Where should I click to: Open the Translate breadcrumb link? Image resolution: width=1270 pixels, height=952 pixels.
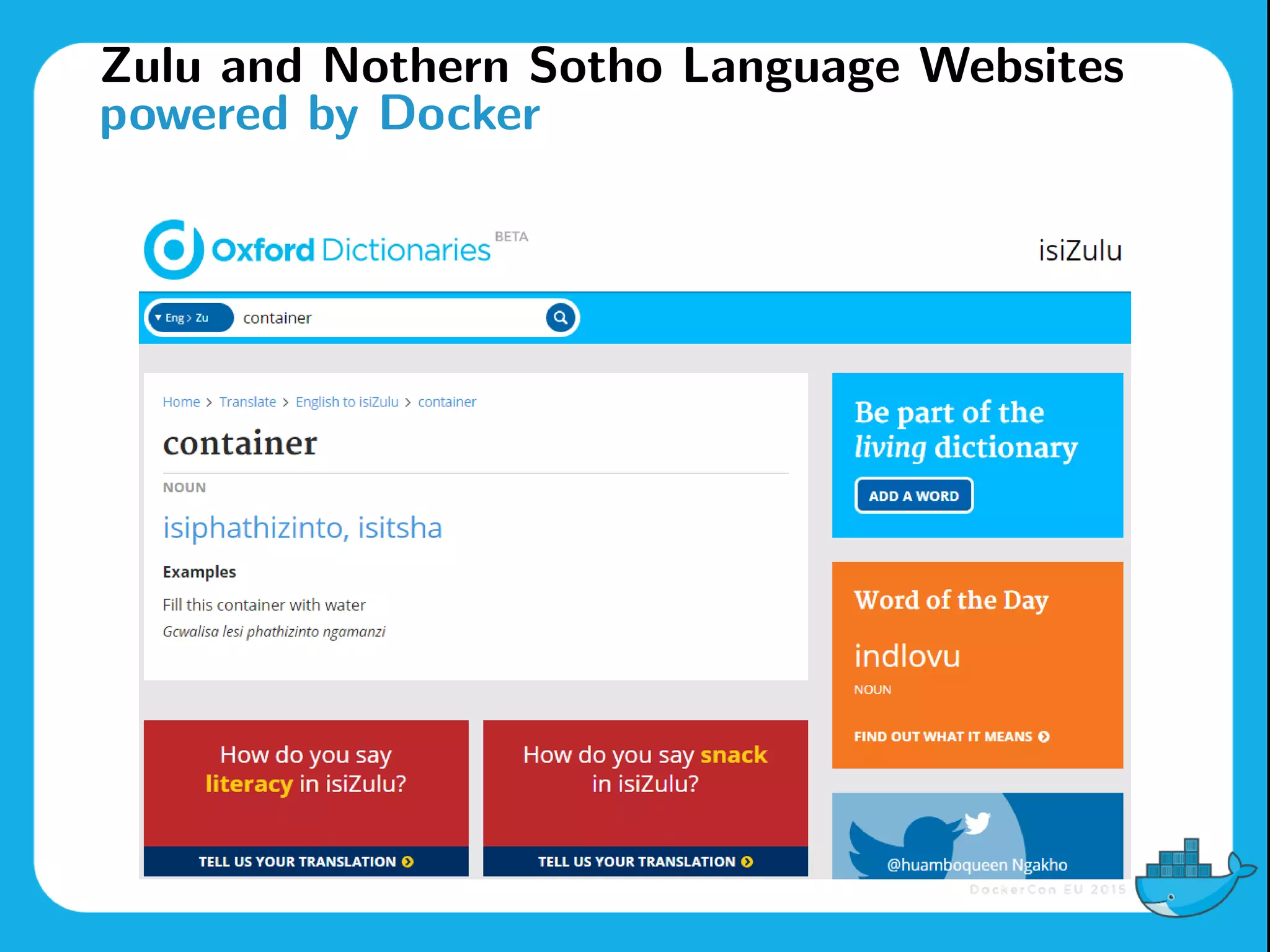pos(247,402)
